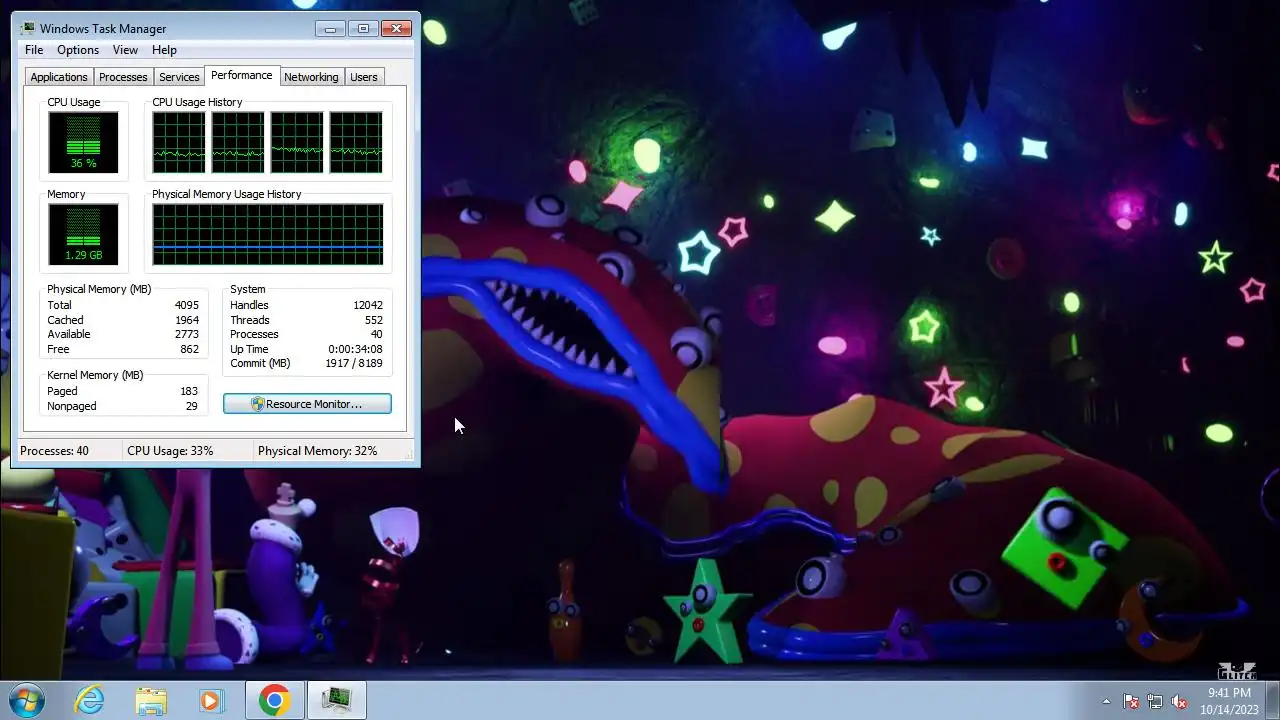Switch to the Processes tab
The height and width of the screenshot is (720, 1280).
123,77
